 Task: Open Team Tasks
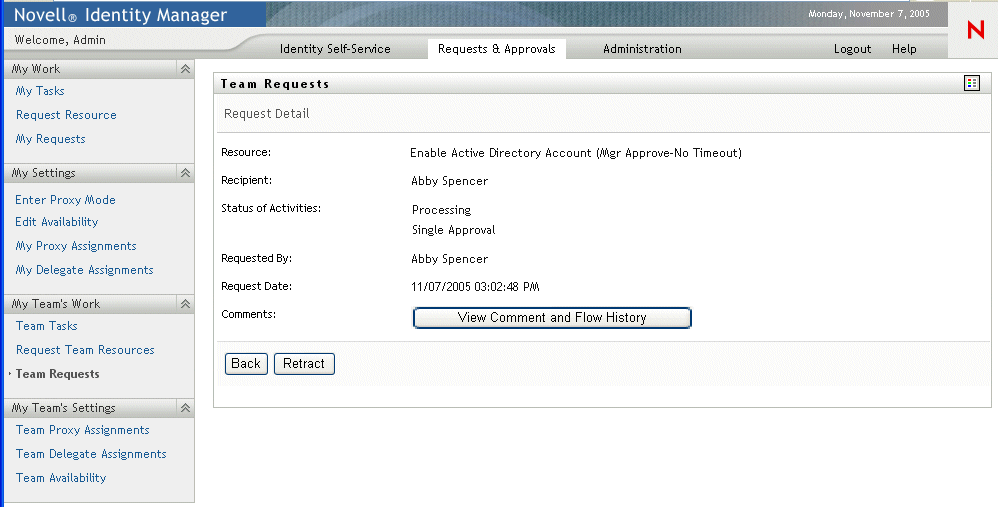46,326
